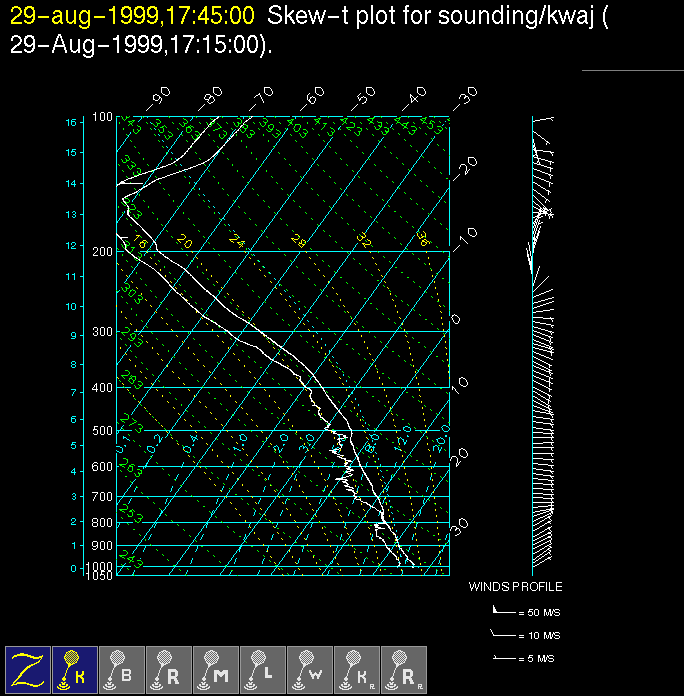Select the highlighted K balloon sounding icon

click(75, 669)
